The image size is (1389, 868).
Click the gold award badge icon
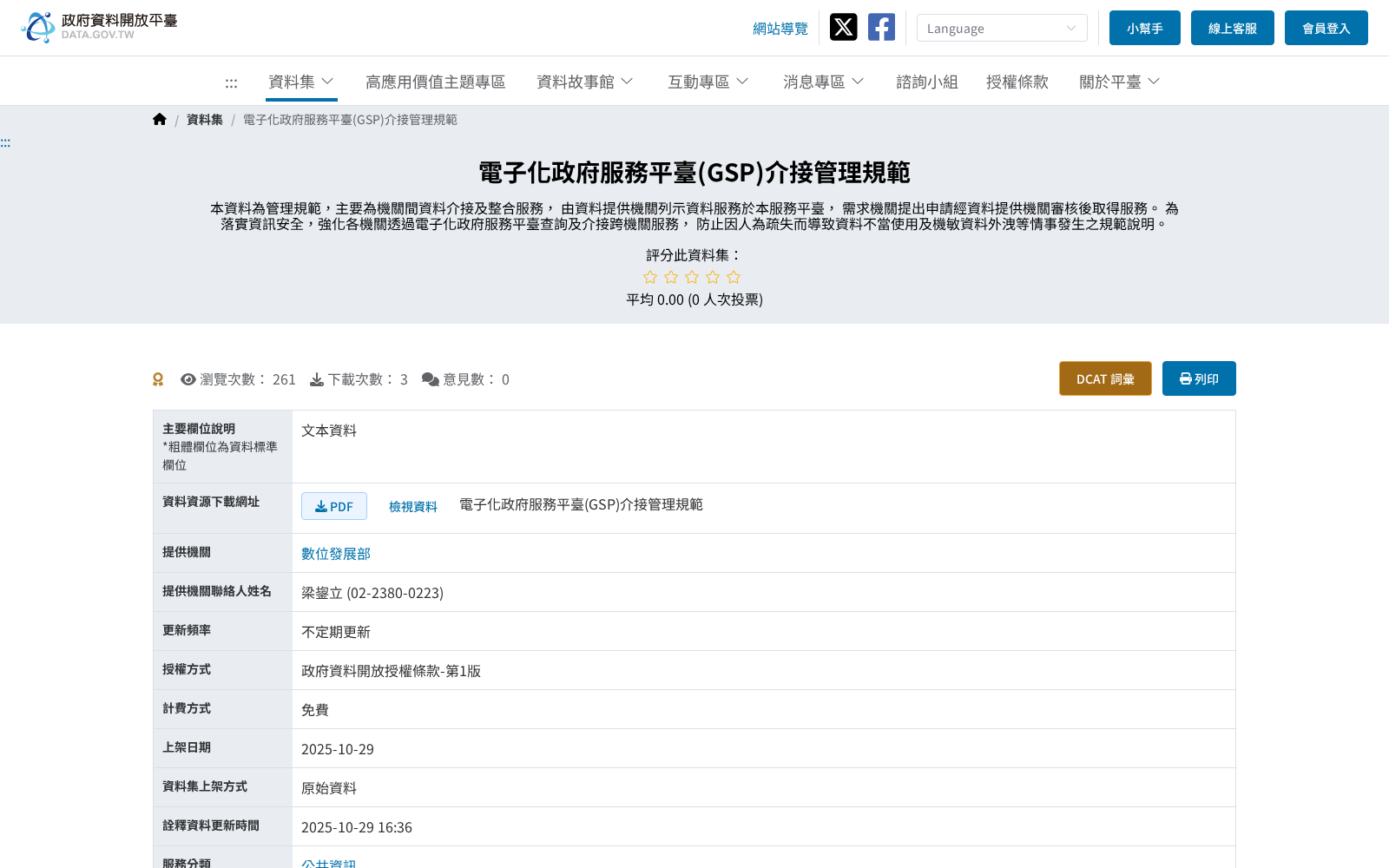158,379
